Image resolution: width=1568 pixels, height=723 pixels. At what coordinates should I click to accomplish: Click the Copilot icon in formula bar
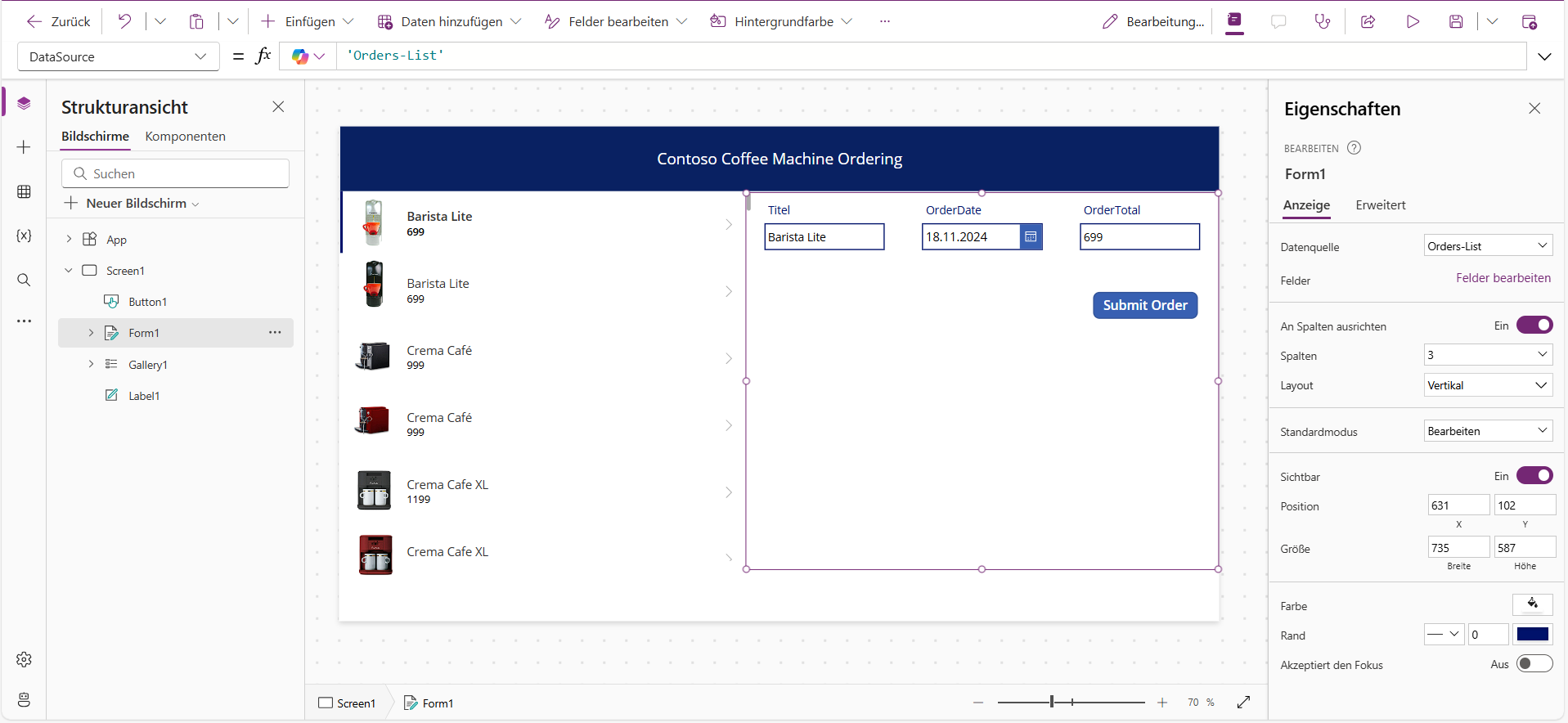coord(300,56)
